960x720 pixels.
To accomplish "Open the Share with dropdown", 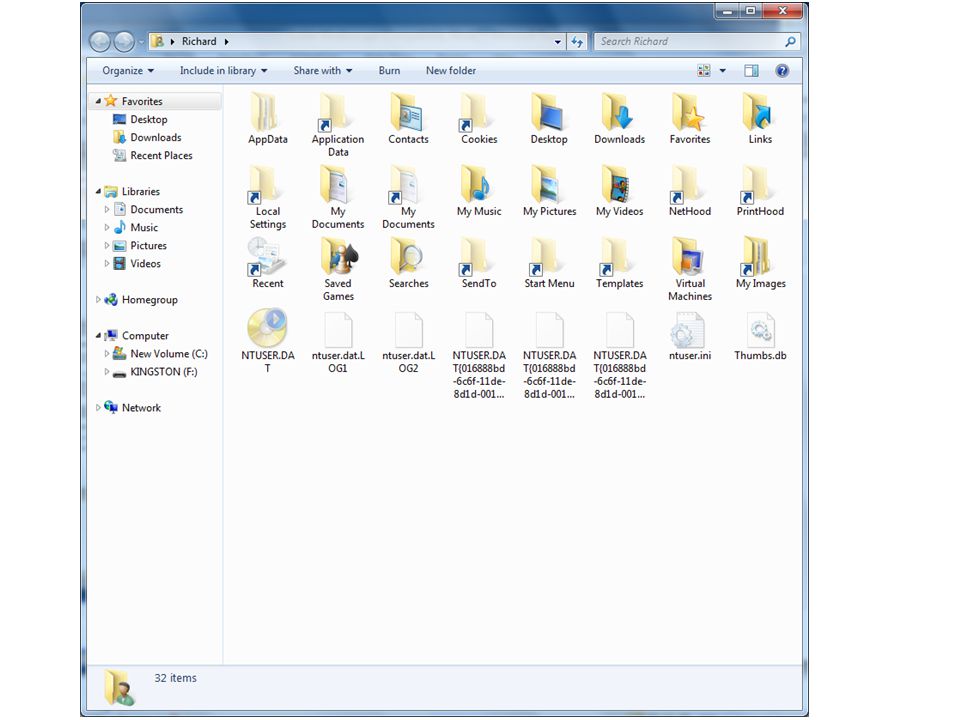I will tap(323, 70).
